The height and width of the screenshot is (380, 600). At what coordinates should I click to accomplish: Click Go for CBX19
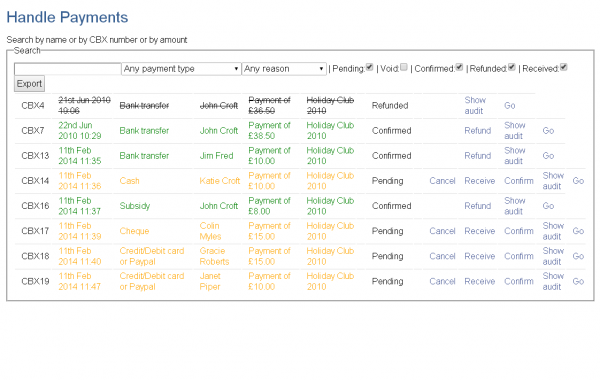(x=578, y=282)
